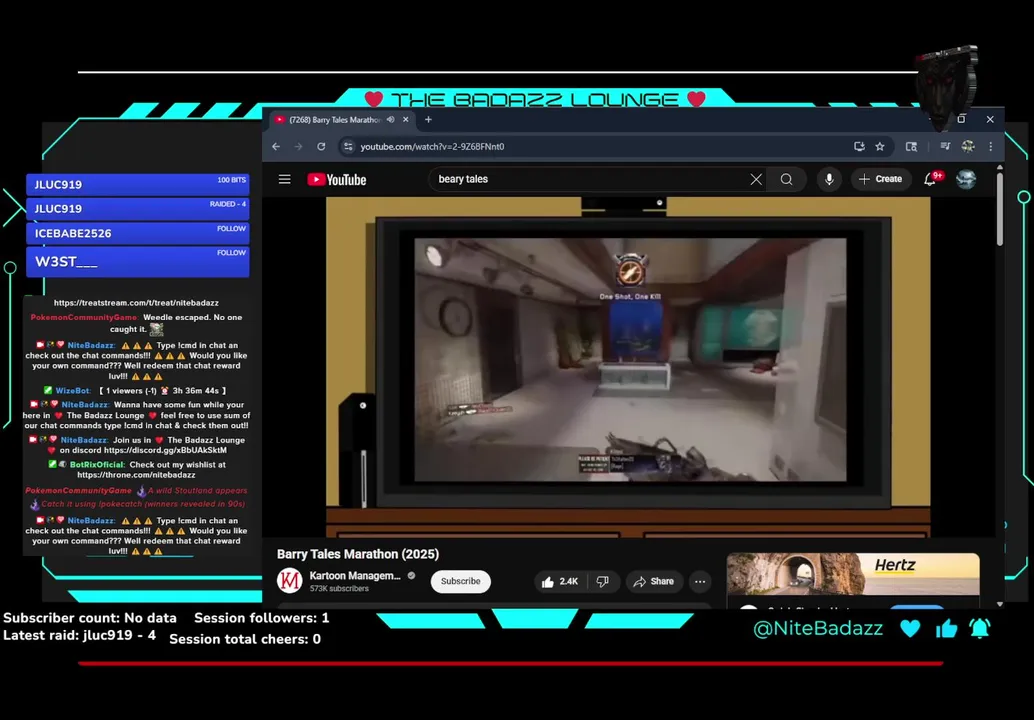Click 'Session total cheers: 0' text
Screen dimensions: 1034x720
coord(245,639)
